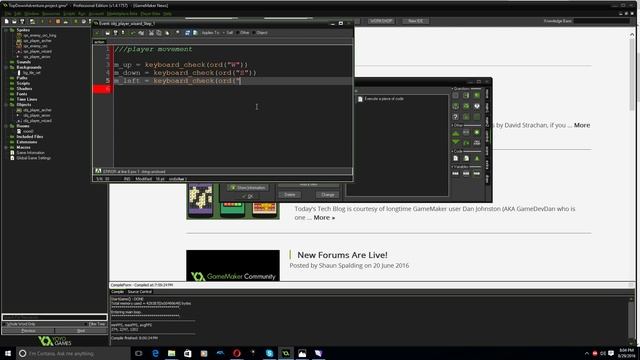This screenshot has height=360, width=640.
Task: Open the File menu
Action: pyautogui.click(x=7, y=14)
